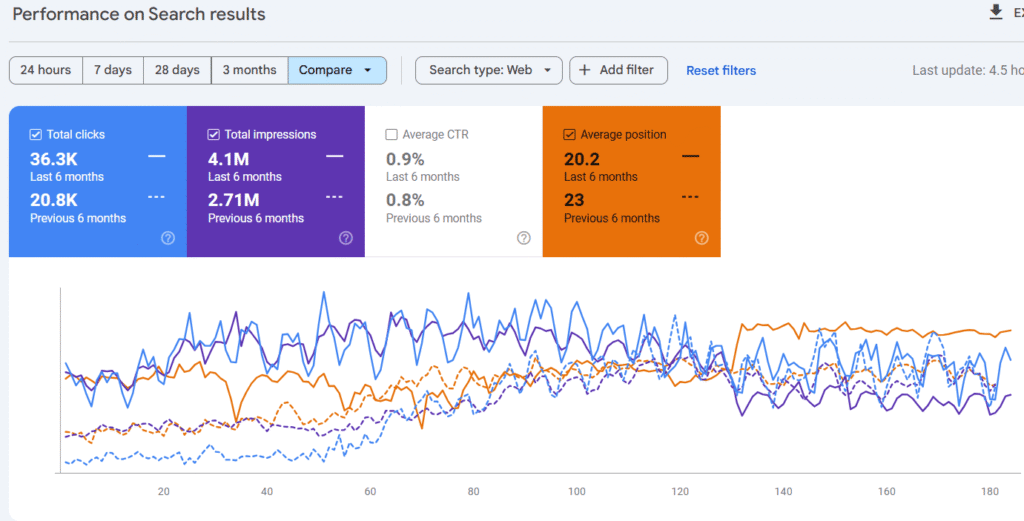The width and height of the screenshot is (1024, 521).
Task: Click help icon on Average CTR card
Action: point(524,238)
